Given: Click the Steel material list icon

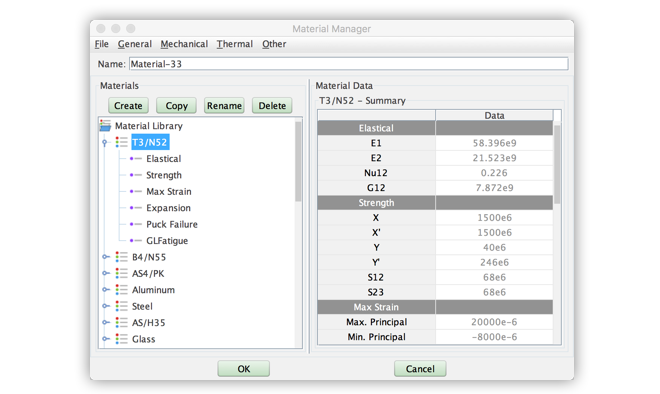Looking at the screenshot, I should tap(122, 306).
